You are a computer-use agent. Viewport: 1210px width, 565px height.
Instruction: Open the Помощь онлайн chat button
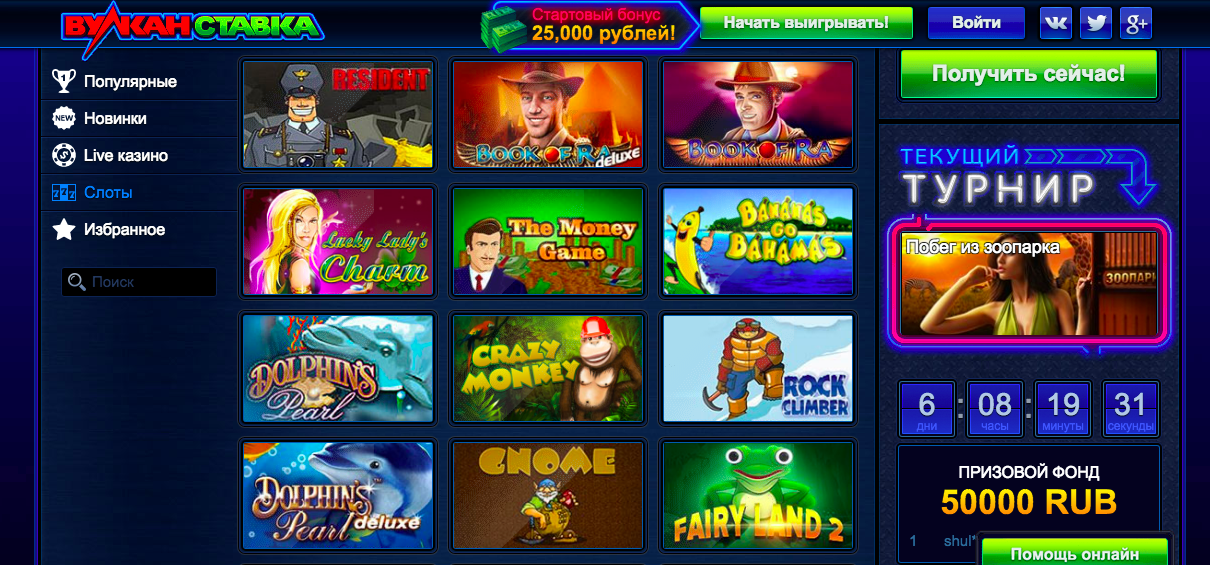click(1074, 552)
